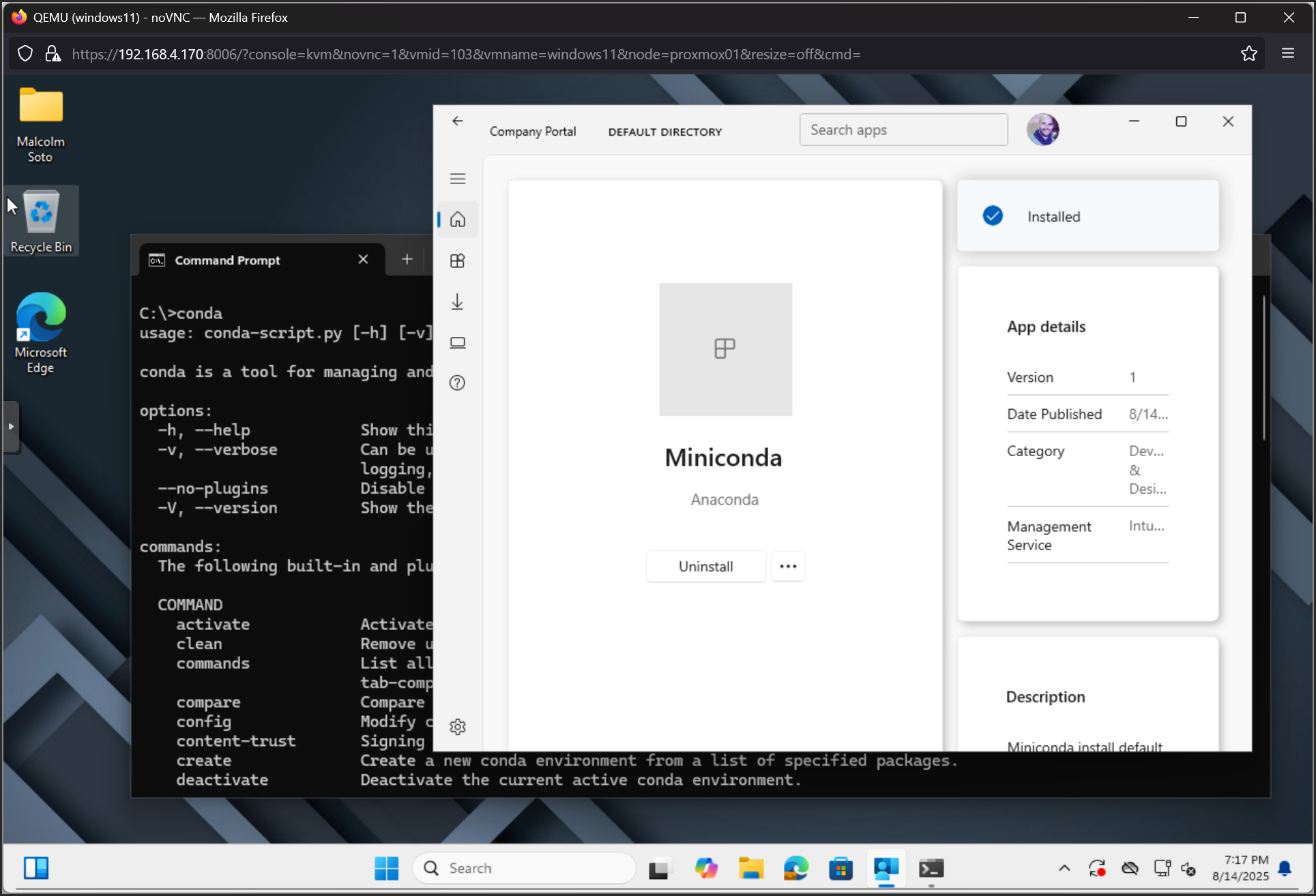Click the Date Published value
Screen dimensions: 1316x896
[x=1148, y=414]
